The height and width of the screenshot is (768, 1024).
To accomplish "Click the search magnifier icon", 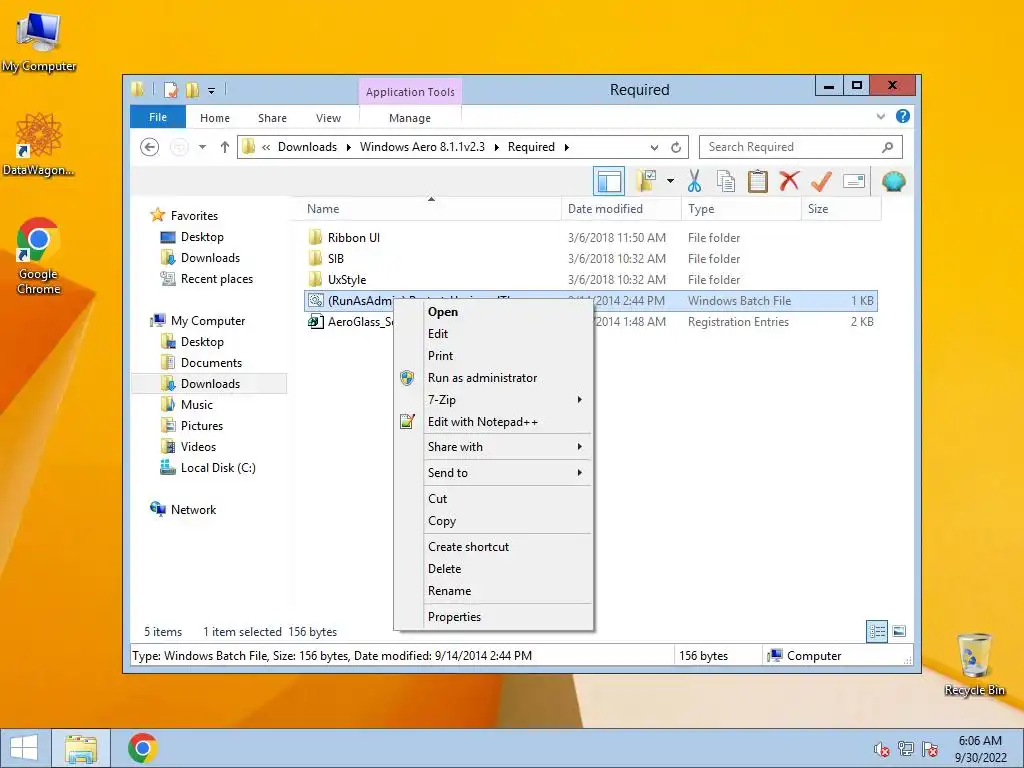I will (x=888, y=147).
